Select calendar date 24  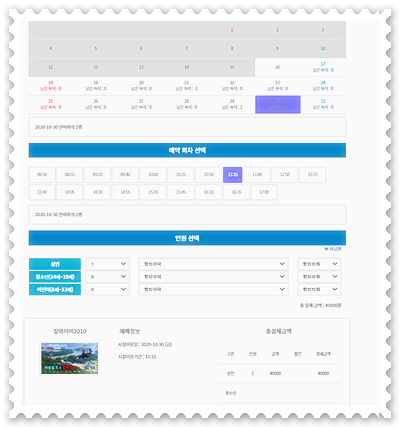323,86
